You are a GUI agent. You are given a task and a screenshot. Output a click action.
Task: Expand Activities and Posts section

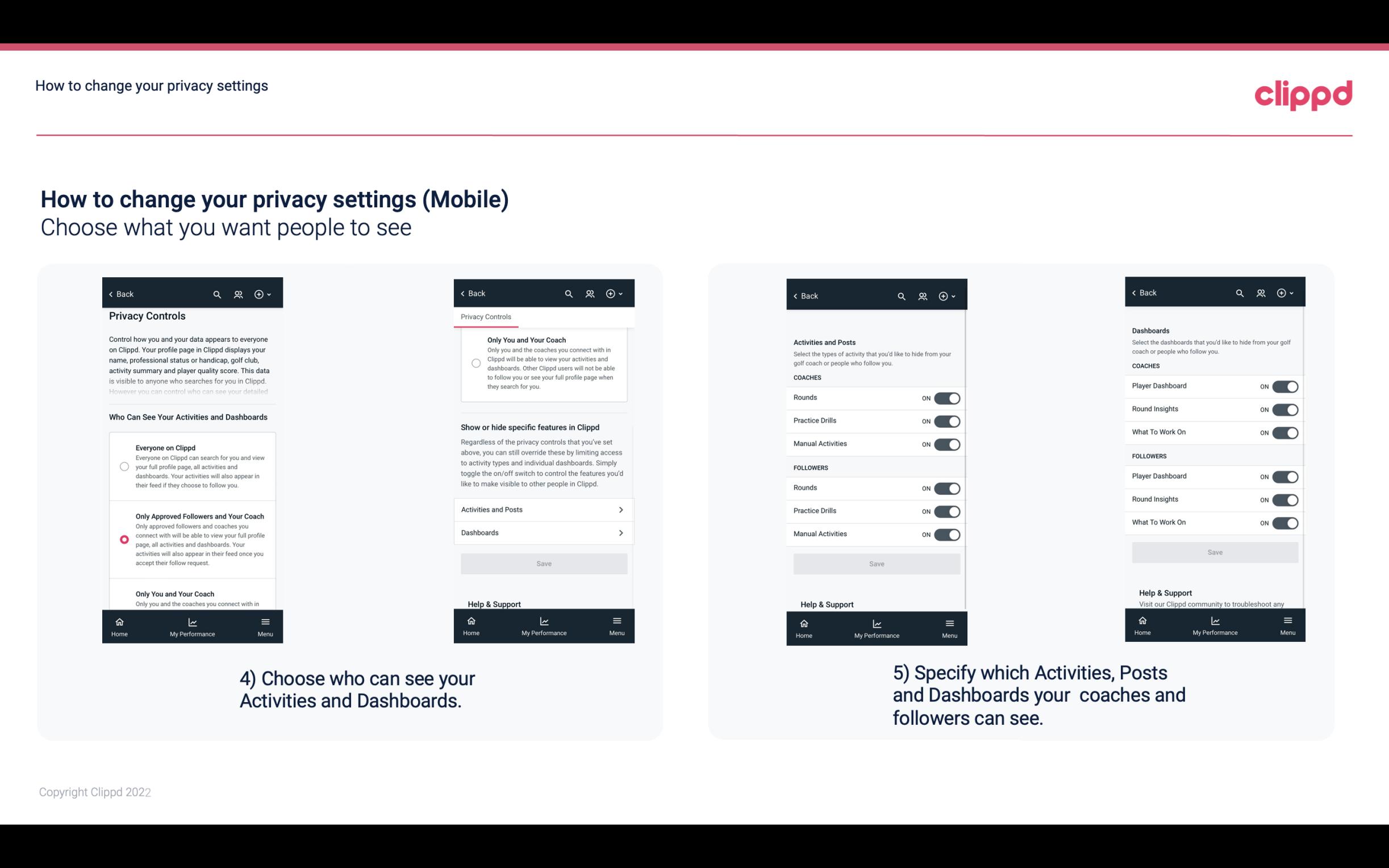coord(543,509)
